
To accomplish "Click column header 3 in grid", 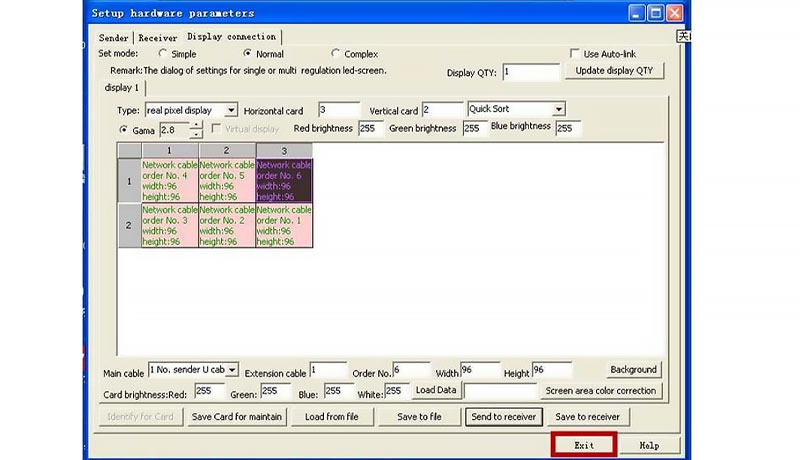I will pyautogui.click(x=284, y=150).
